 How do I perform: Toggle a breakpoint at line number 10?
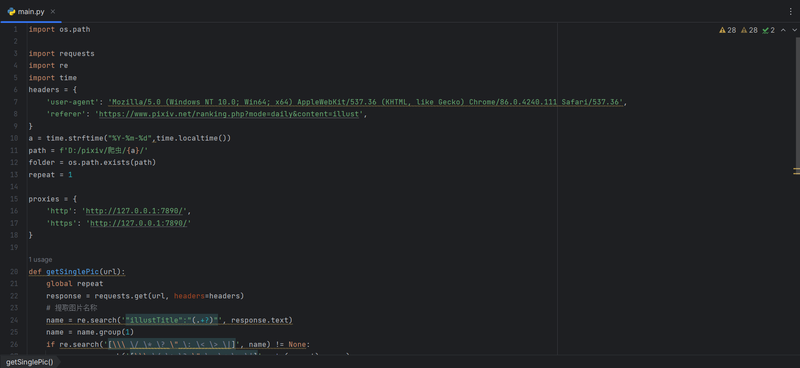click(15, 138)
